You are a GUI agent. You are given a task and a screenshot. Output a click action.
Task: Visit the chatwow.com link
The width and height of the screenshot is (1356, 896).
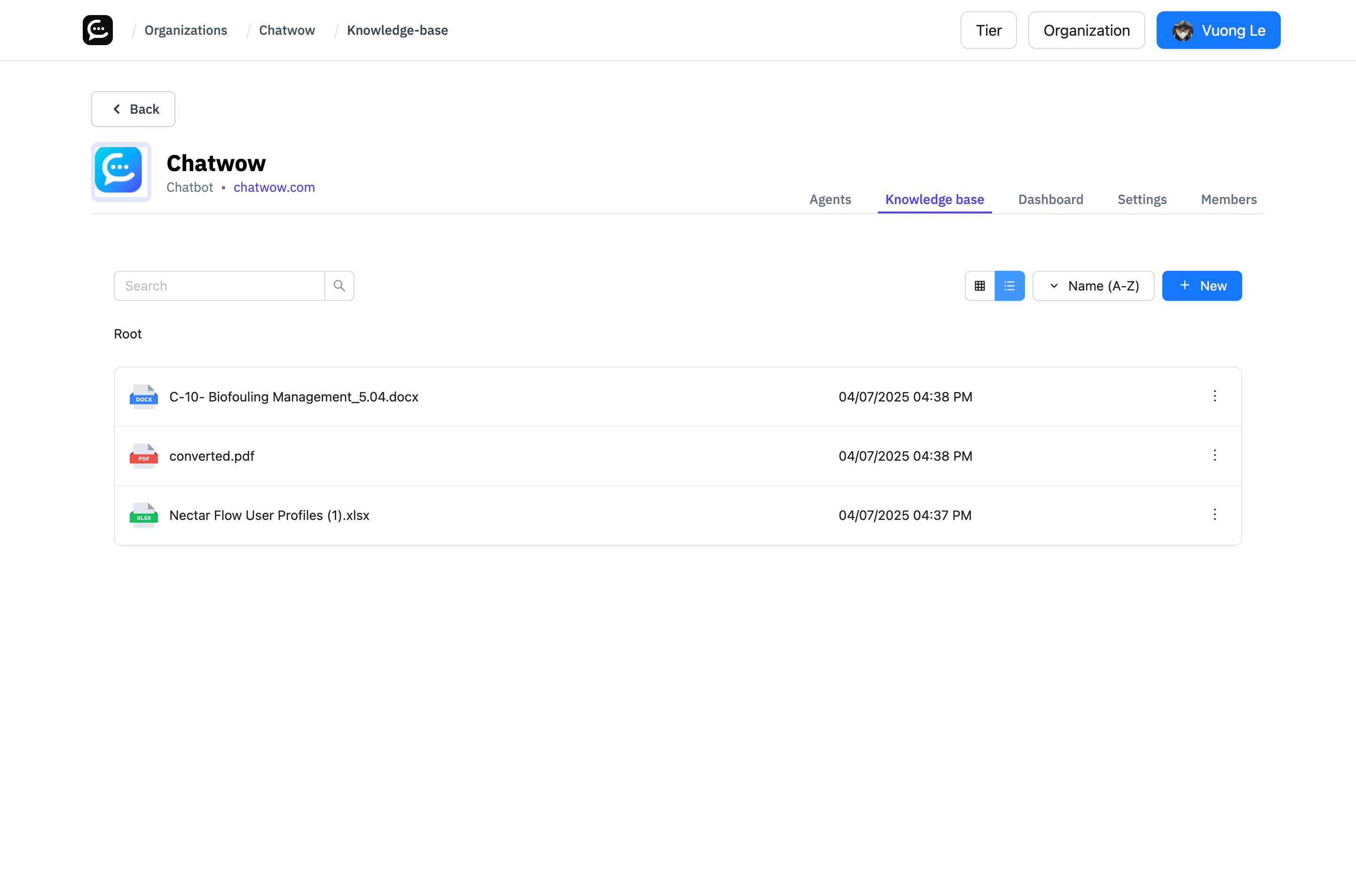tap(274, 187)
